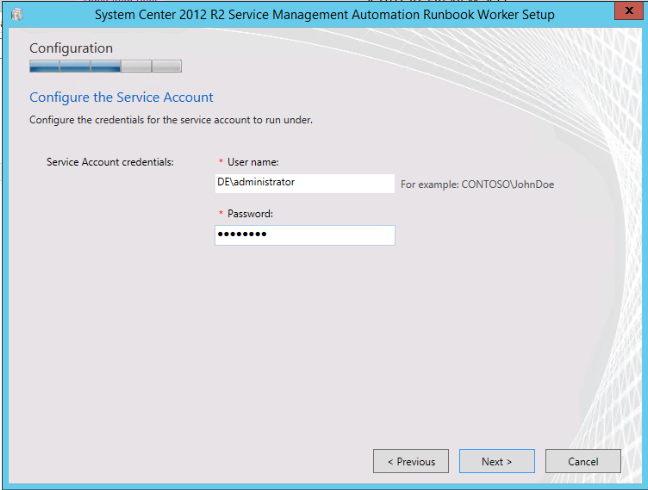
Task: Click the Service Account credentials label
Action: [110, 161]
